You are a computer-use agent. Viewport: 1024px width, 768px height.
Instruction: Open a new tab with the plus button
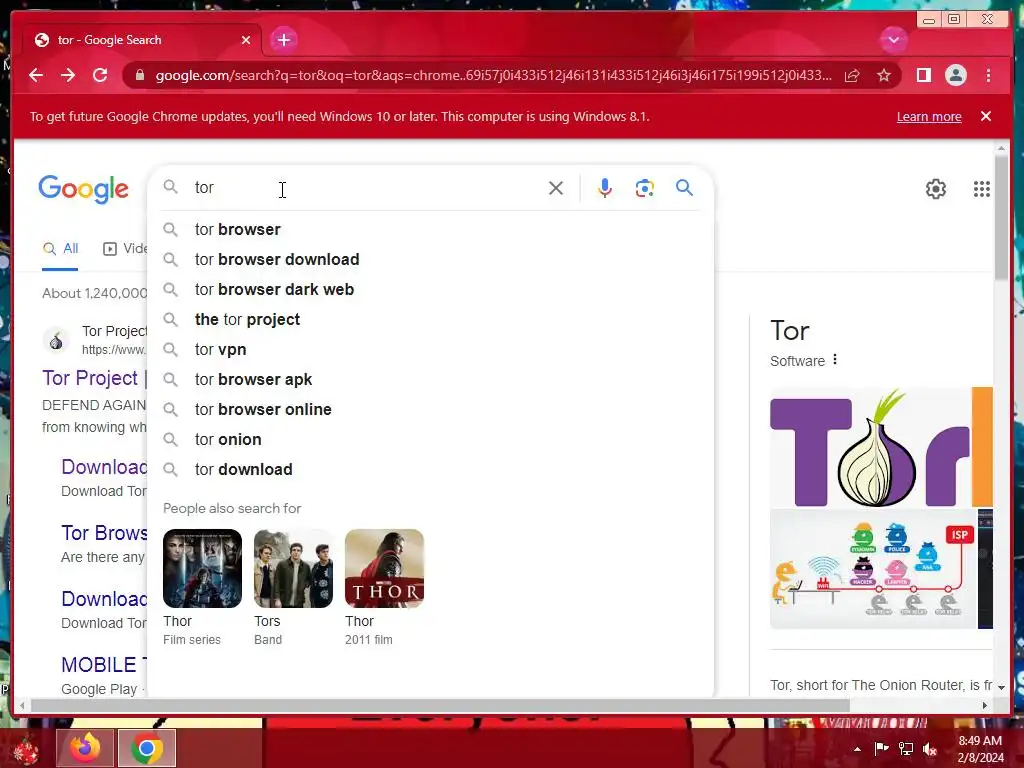(283, 40)
